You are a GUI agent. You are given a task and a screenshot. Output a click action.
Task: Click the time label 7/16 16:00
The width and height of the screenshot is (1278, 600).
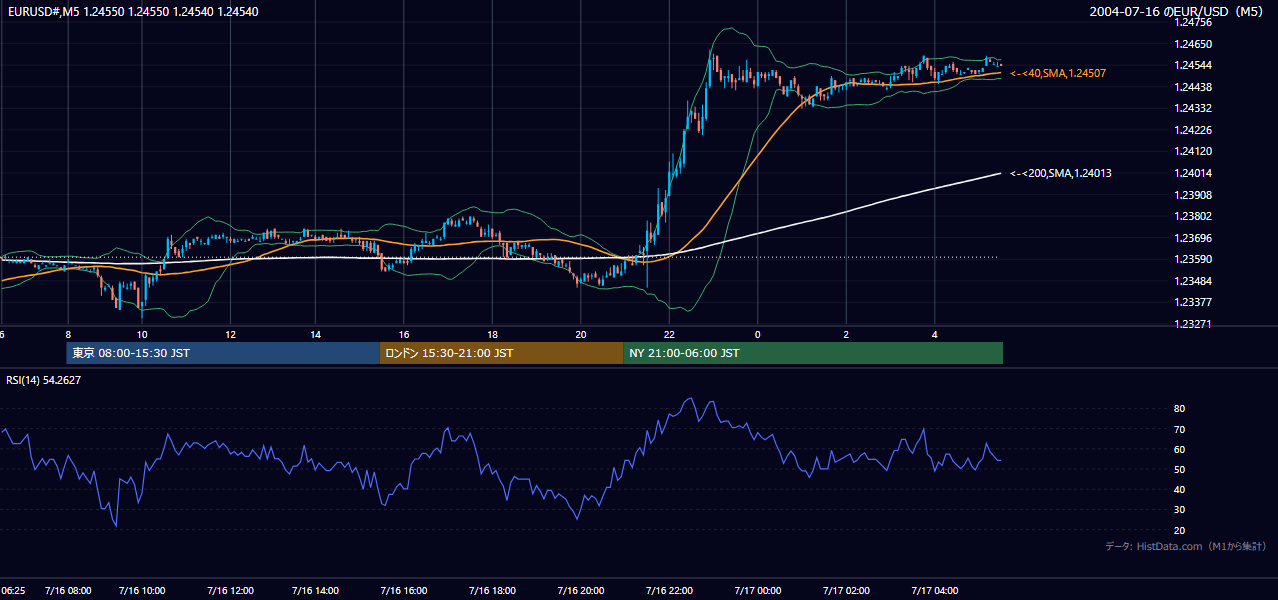pyautogui.click(x=405, y=591)
